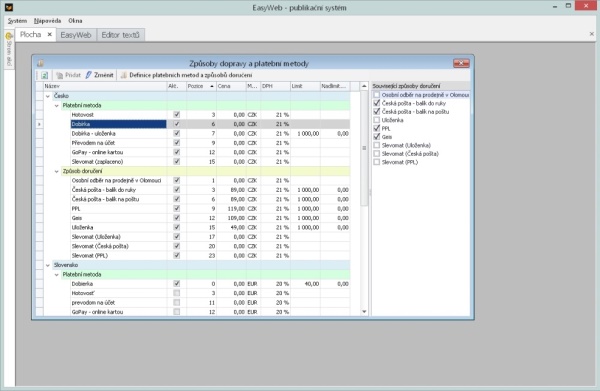This screenshot has height=391, width=600.
Task: Select the GoPay - online kartou Czech row
Action: pos(196,152)
